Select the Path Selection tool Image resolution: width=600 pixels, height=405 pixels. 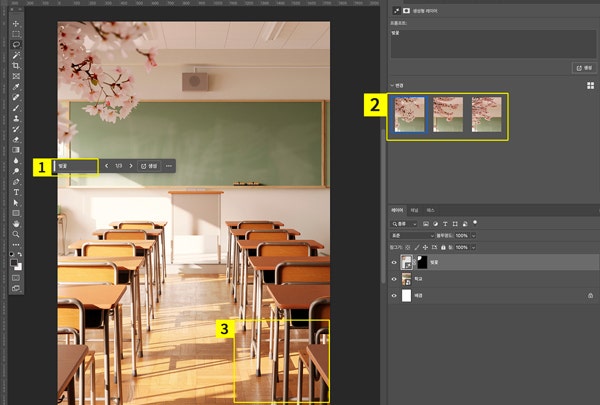pyautogui.click(x=16, y=202)
